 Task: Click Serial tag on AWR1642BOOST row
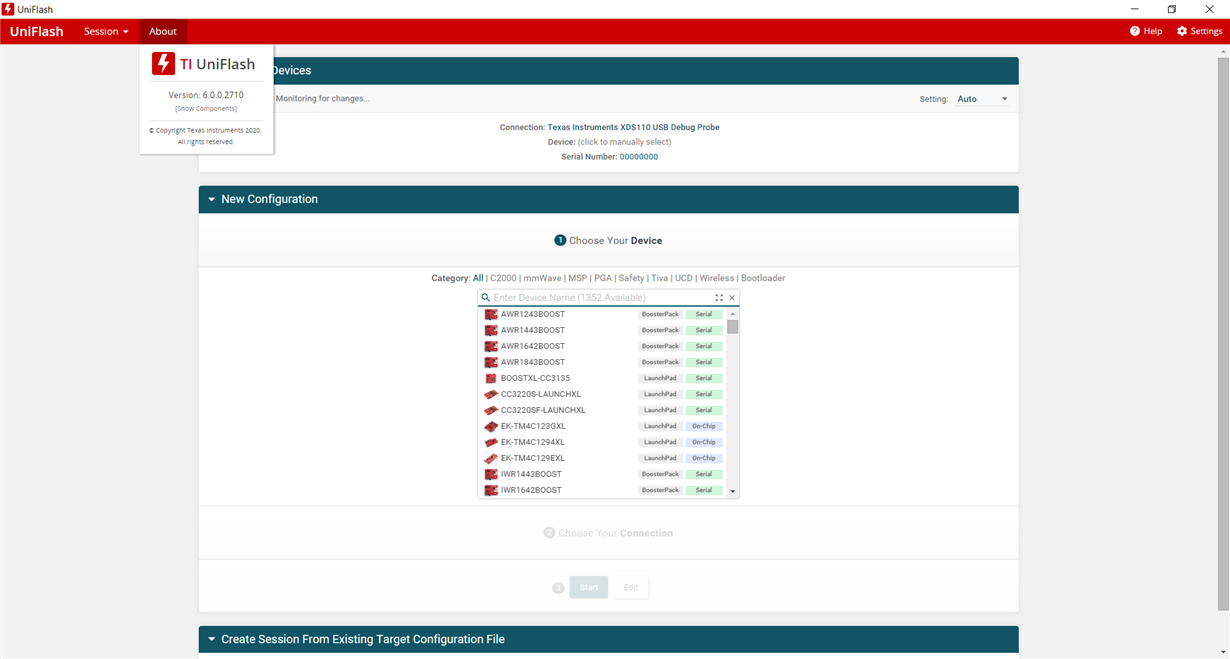click(704, 346)
